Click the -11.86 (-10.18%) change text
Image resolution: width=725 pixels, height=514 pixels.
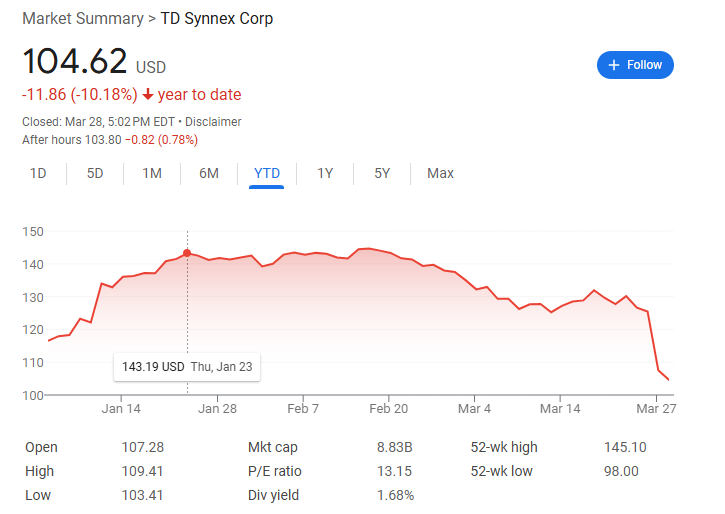(x=80, y=94)
